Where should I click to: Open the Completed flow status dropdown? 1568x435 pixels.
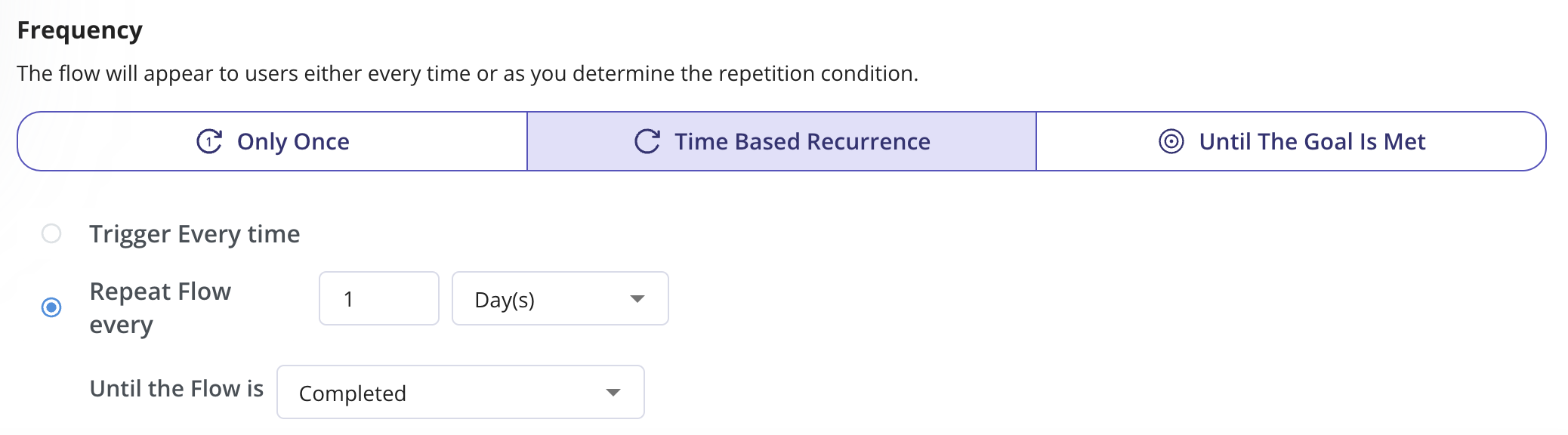461,392
